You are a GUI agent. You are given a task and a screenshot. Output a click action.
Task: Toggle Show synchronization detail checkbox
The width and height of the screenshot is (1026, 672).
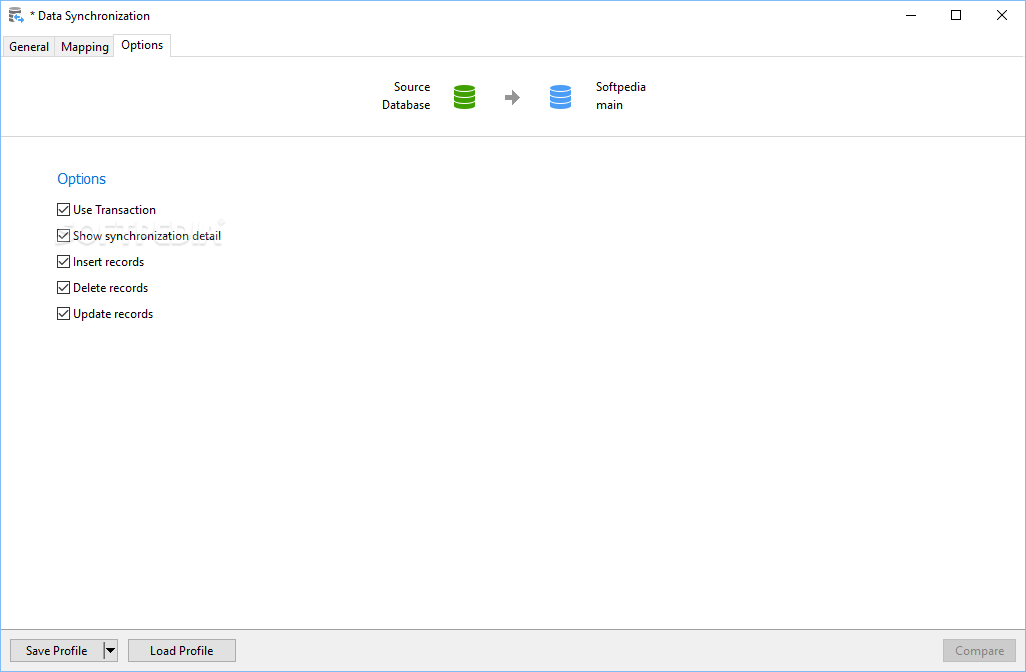[x=63, y=236]
